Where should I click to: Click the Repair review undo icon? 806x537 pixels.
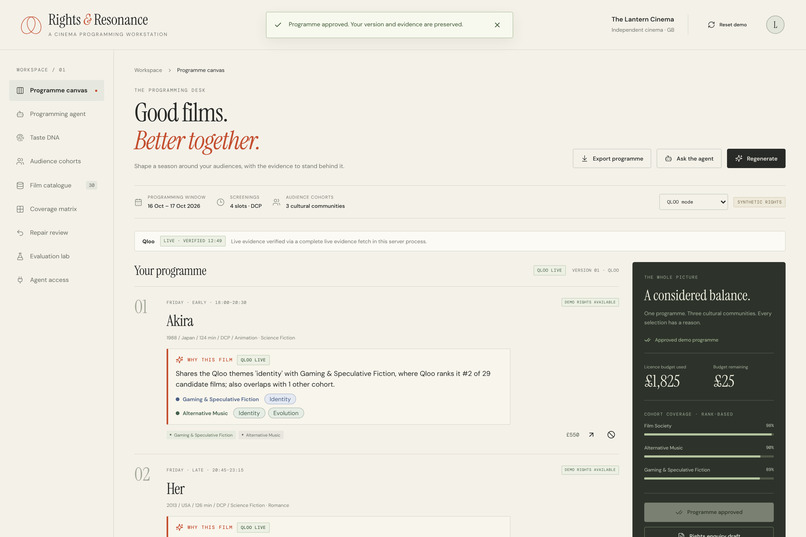pos(20,233)
